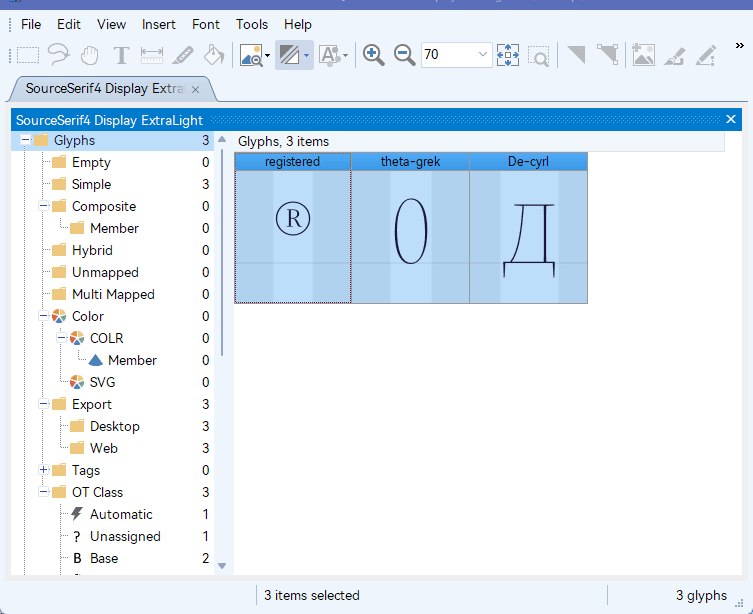Select the theta-grek glyph cell
Image resolution: width=753 pixels, height=614 pixels.
(x=410, y=228)
